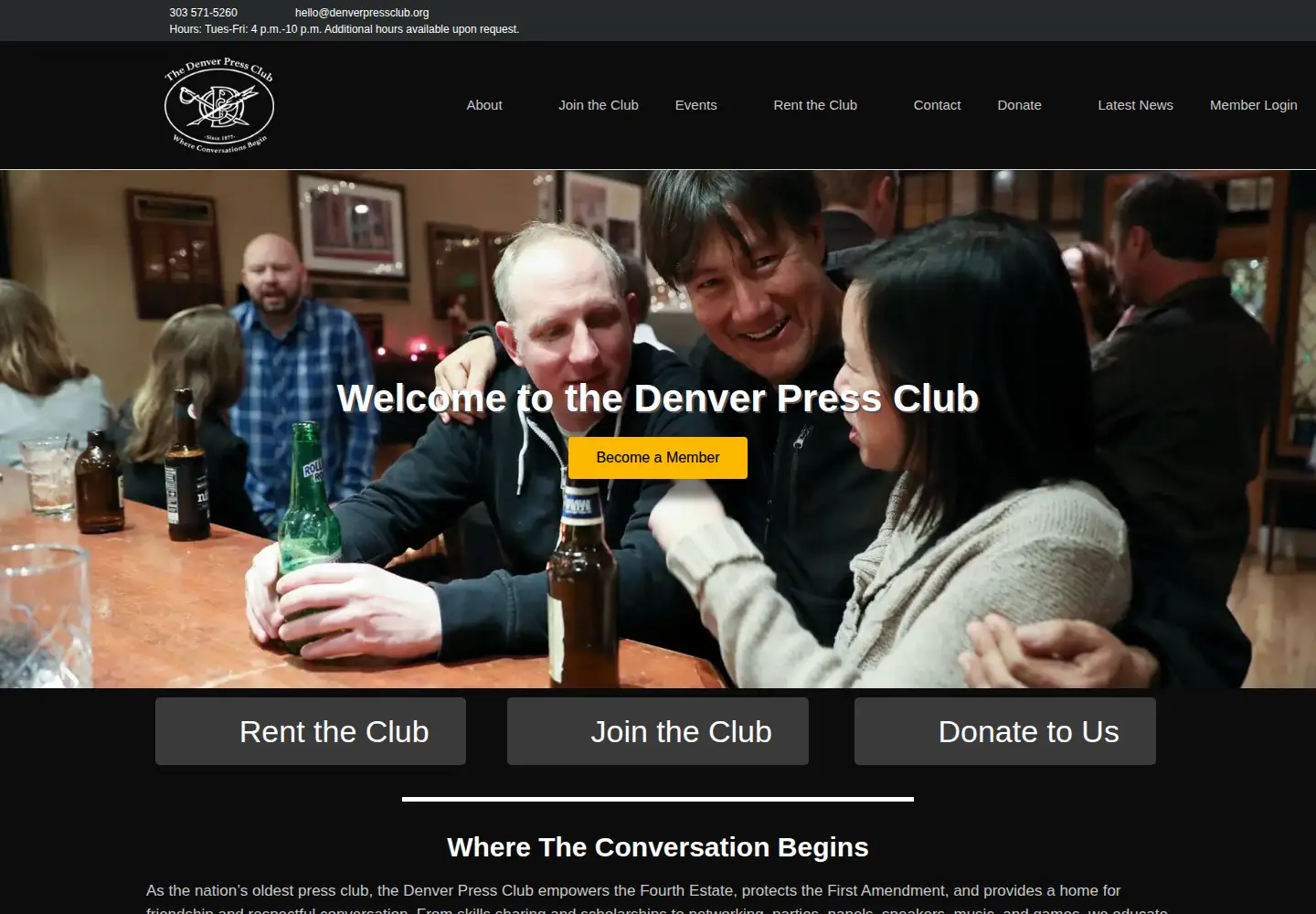
Task: Click the Denver Press Club logo
Action: [x=219, y=105]
